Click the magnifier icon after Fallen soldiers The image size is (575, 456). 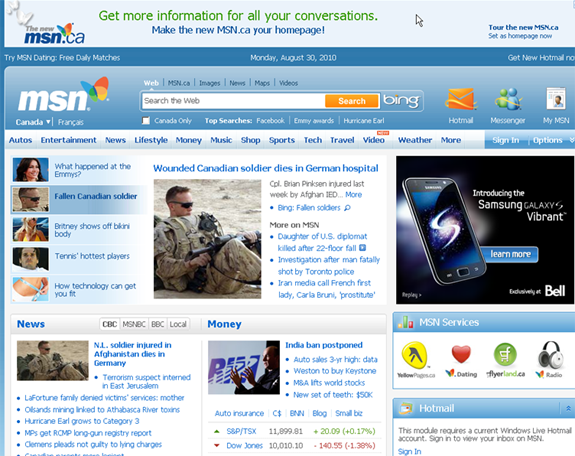click(x=347, y=208)
